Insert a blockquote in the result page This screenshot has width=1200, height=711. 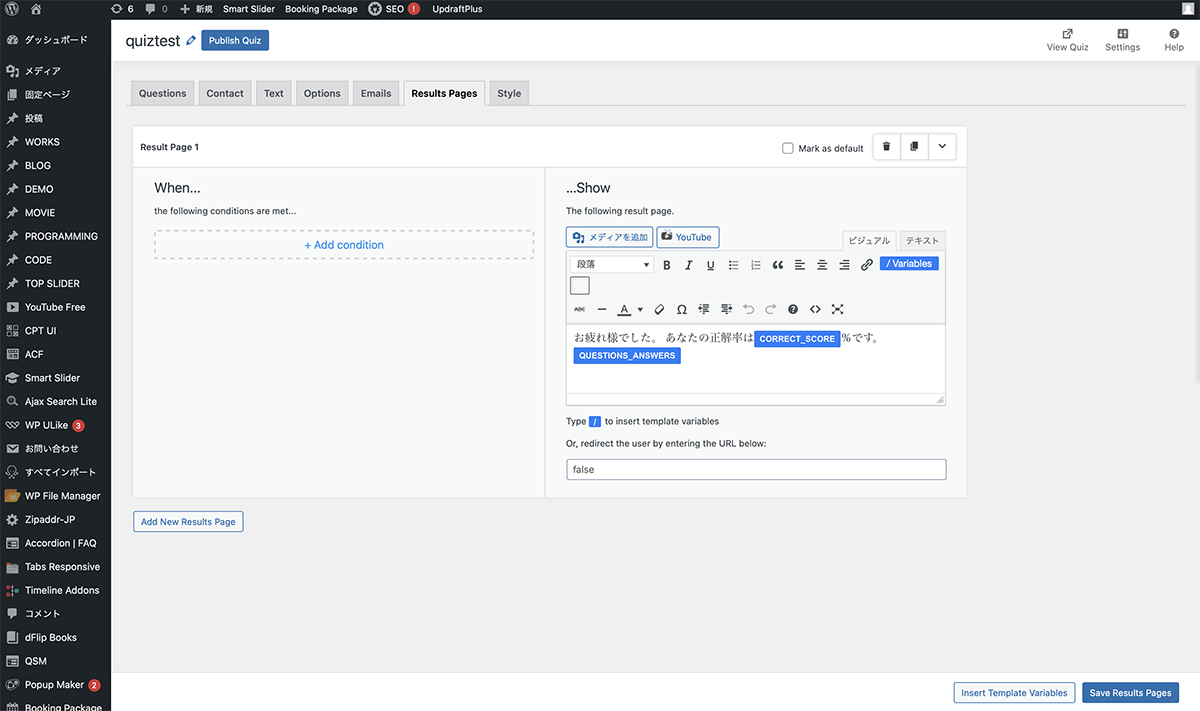click(777, 265)
